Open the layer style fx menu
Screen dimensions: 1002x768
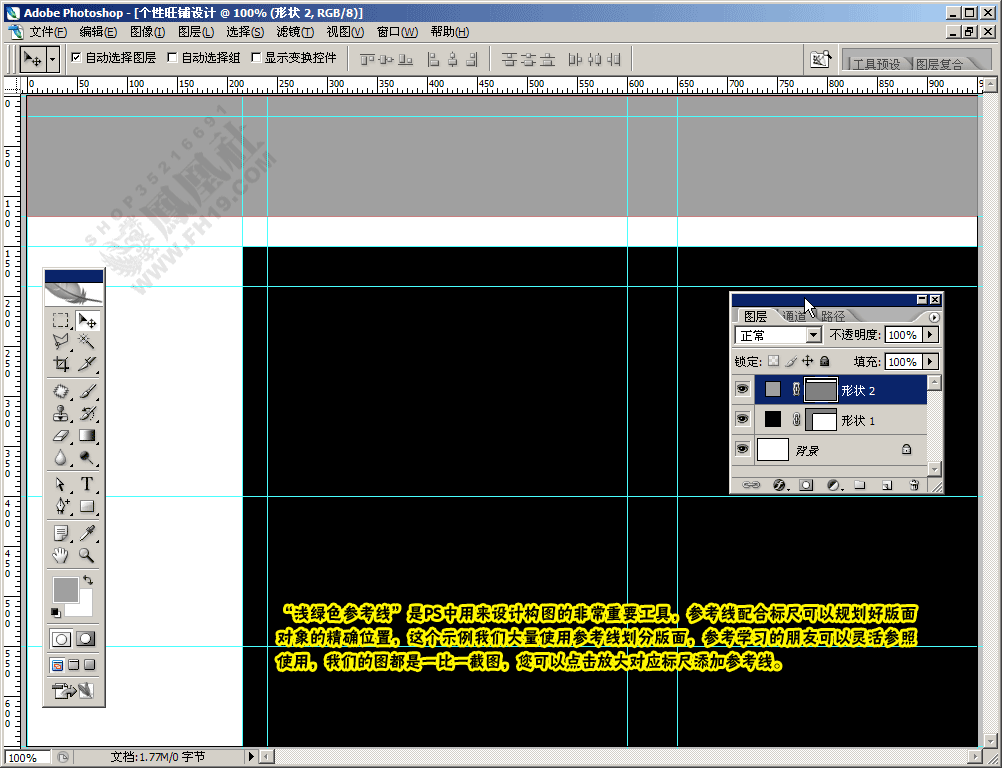[779, 486]
